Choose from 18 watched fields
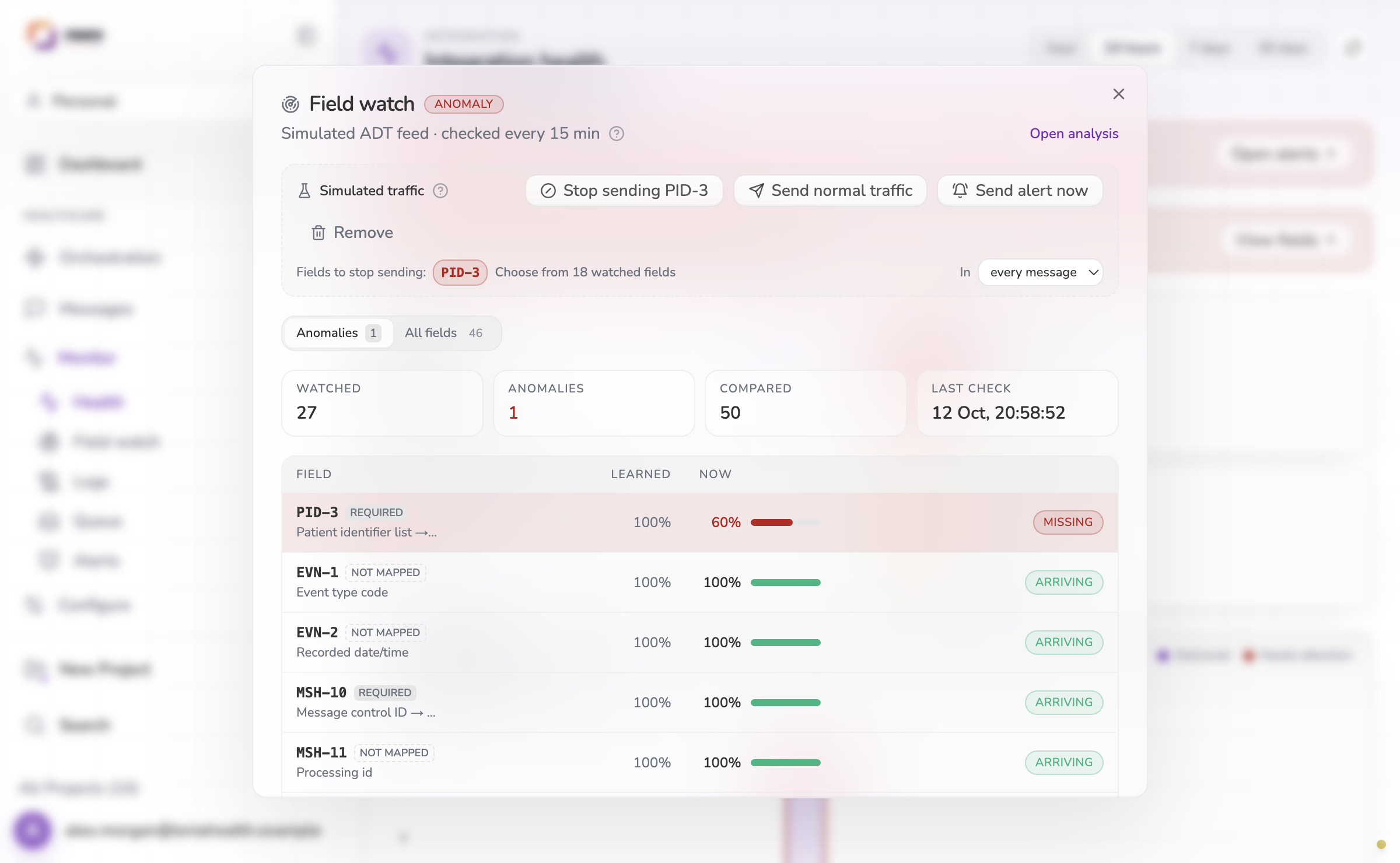The height and width of the screenshot is (863, 1400). [x=585, y=272]
